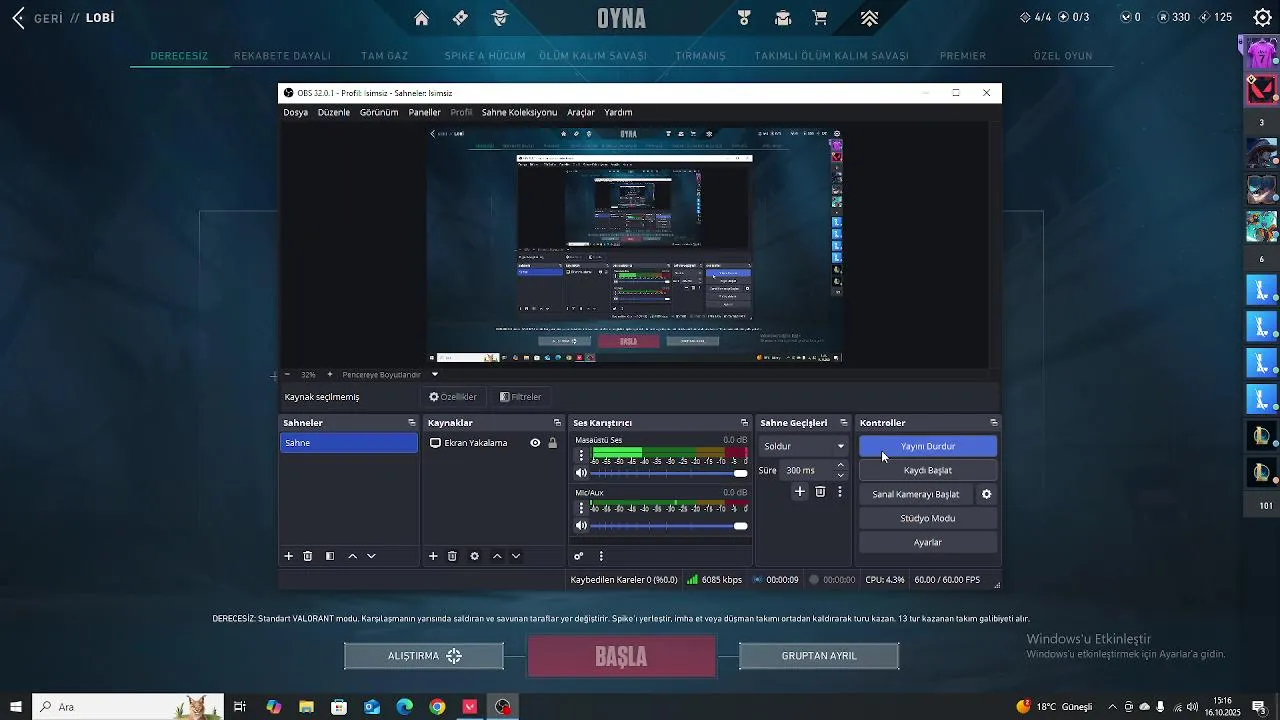Open Valorant home icon

[x=422, y=18]
